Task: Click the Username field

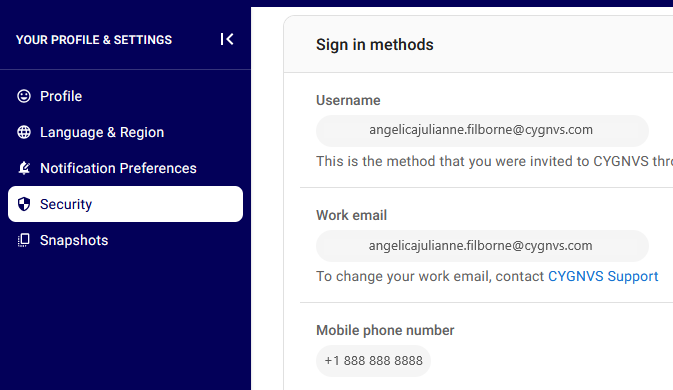Action: [x=482, y=130]
